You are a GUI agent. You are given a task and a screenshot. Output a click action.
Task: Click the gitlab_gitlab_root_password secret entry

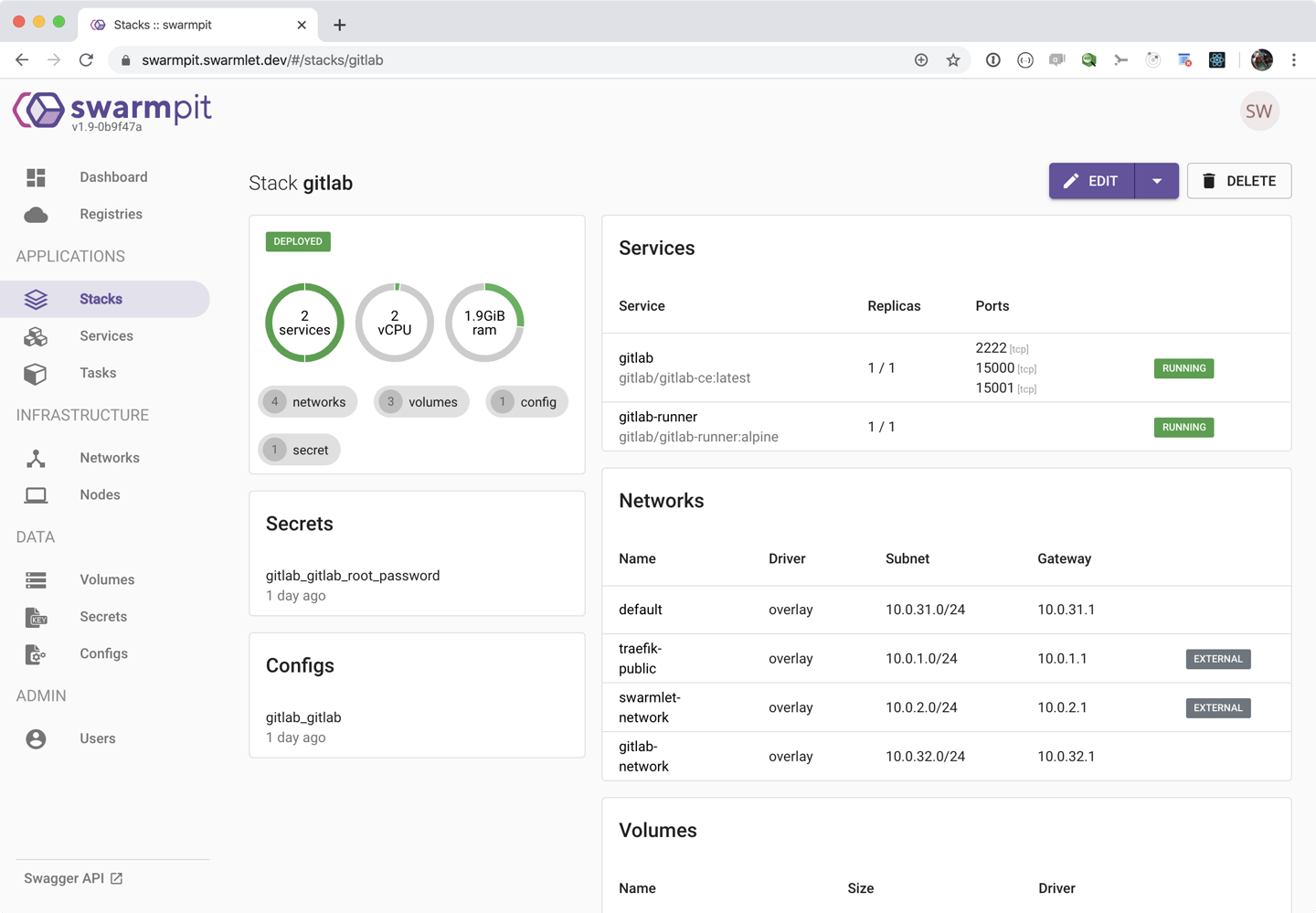pyautogui.click(x=353, y=576)
